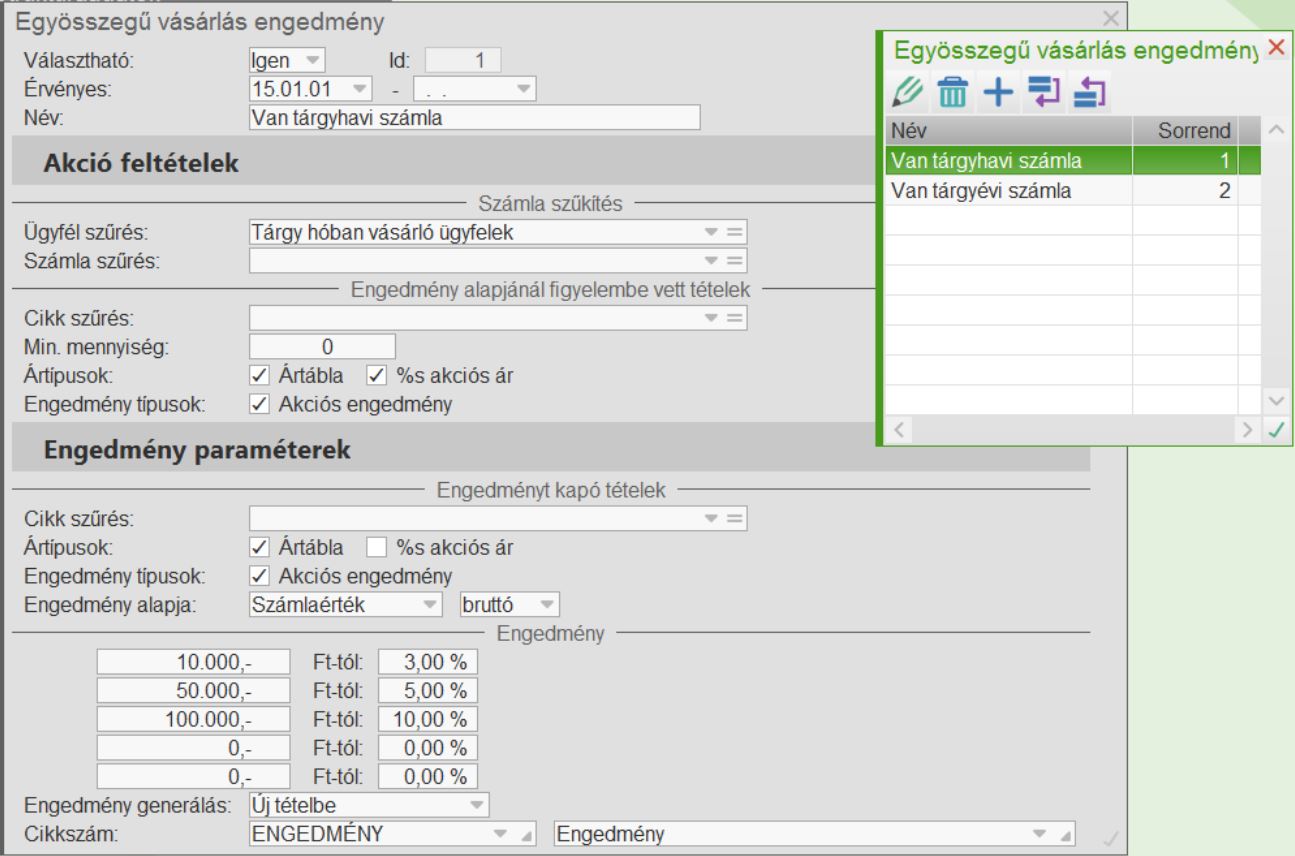Click the trash delete icon in the list toolbar
Image resolution: width=1295 pixels, height=856 pixels.
[954, 93]
